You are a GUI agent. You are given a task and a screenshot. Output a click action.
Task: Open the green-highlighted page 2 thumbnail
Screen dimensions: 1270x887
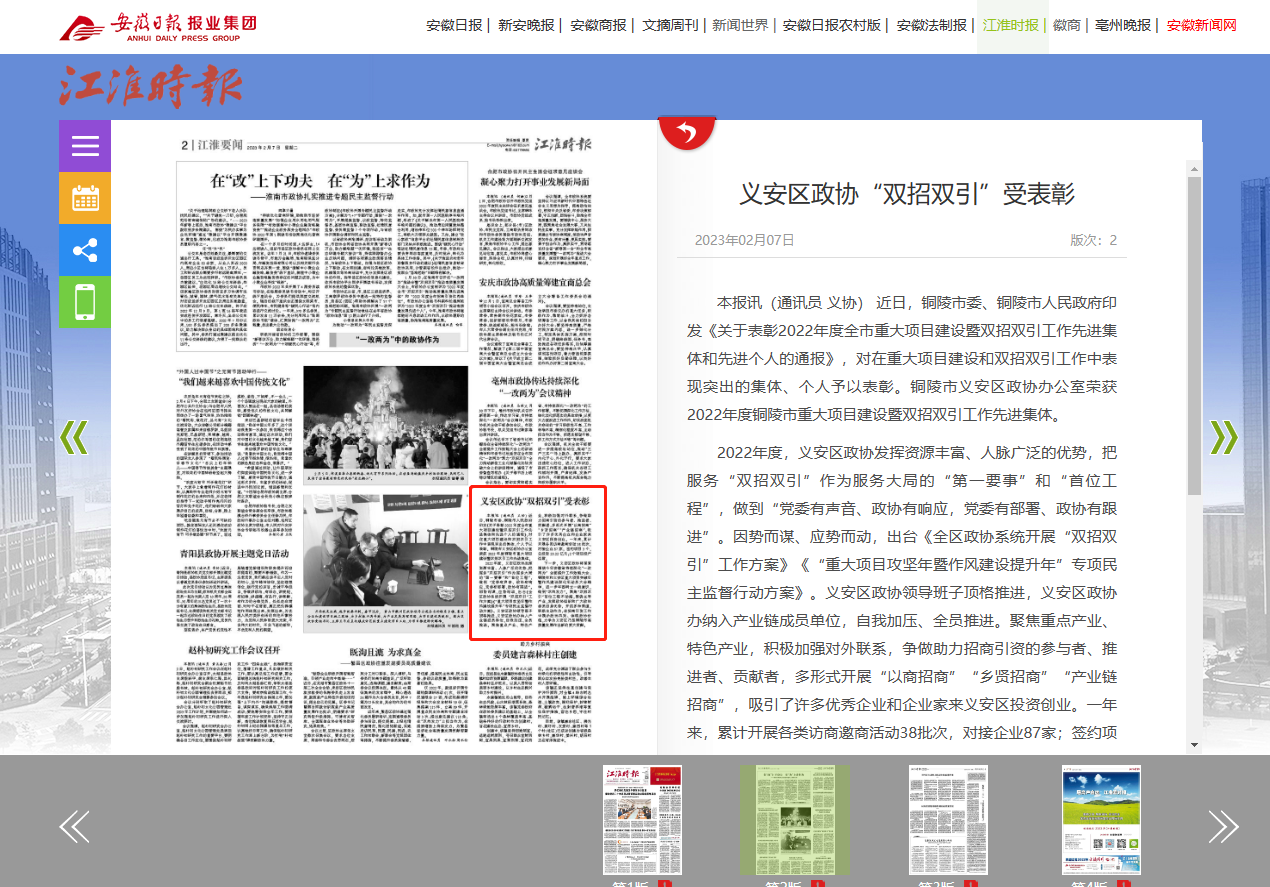point(795,820)
